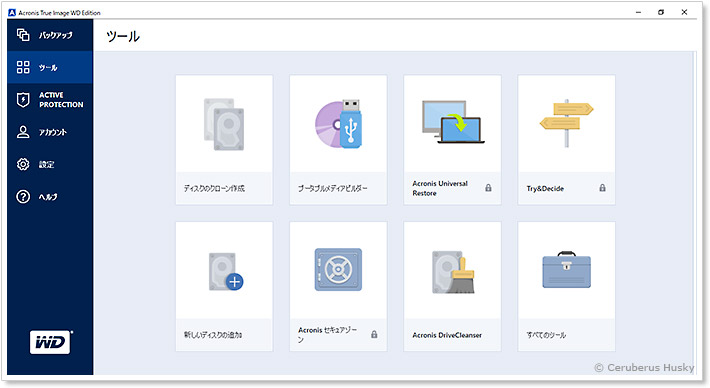Click the Acronis True Image WD Edition title
This screenshot has width=710, height=388.
[x=59, y=13]
